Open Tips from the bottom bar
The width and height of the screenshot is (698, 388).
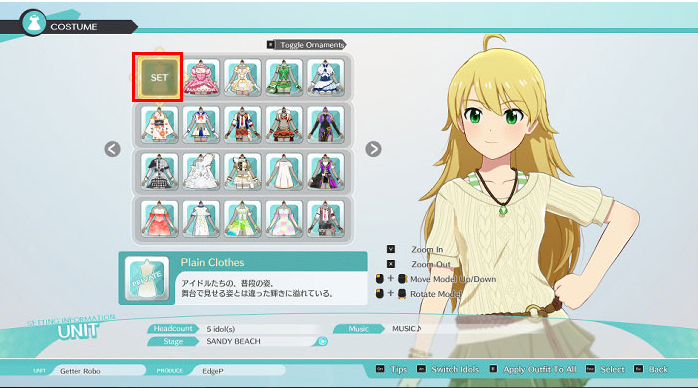[x=392, y=369]
